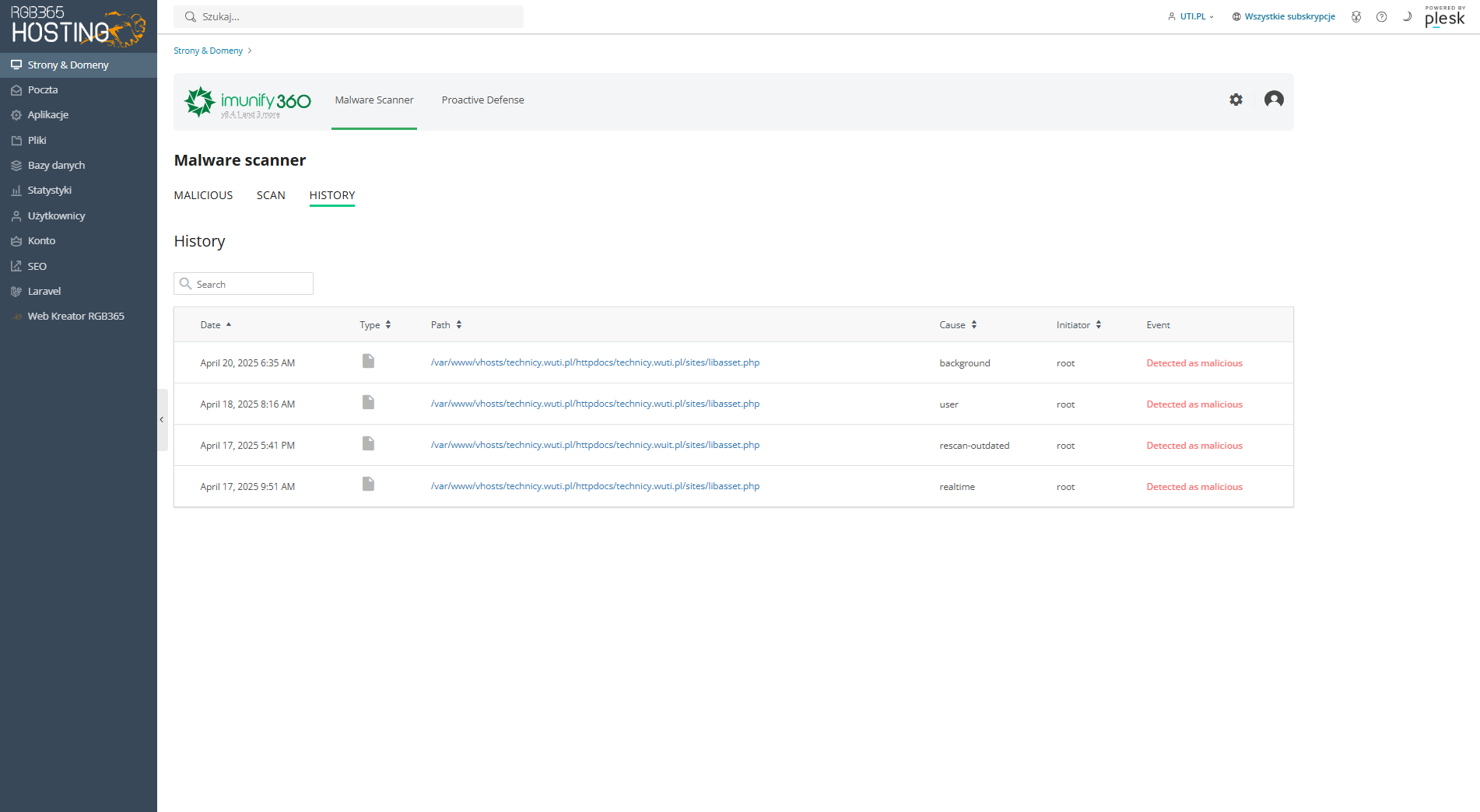Expand the UTI.PL account dropdown

1191,16
